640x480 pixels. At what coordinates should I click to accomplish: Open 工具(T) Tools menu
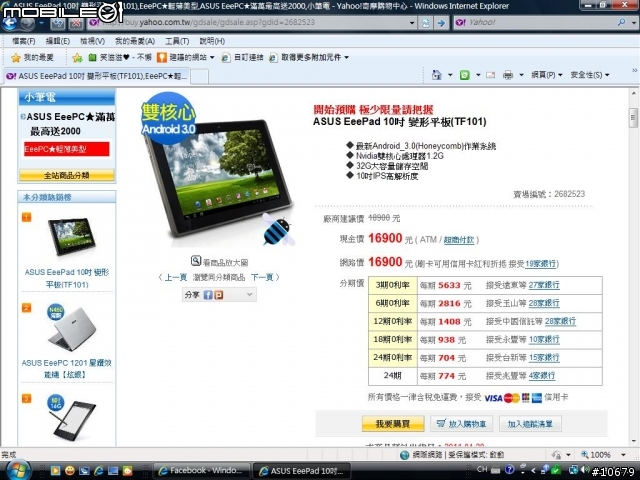click(177, 41)
